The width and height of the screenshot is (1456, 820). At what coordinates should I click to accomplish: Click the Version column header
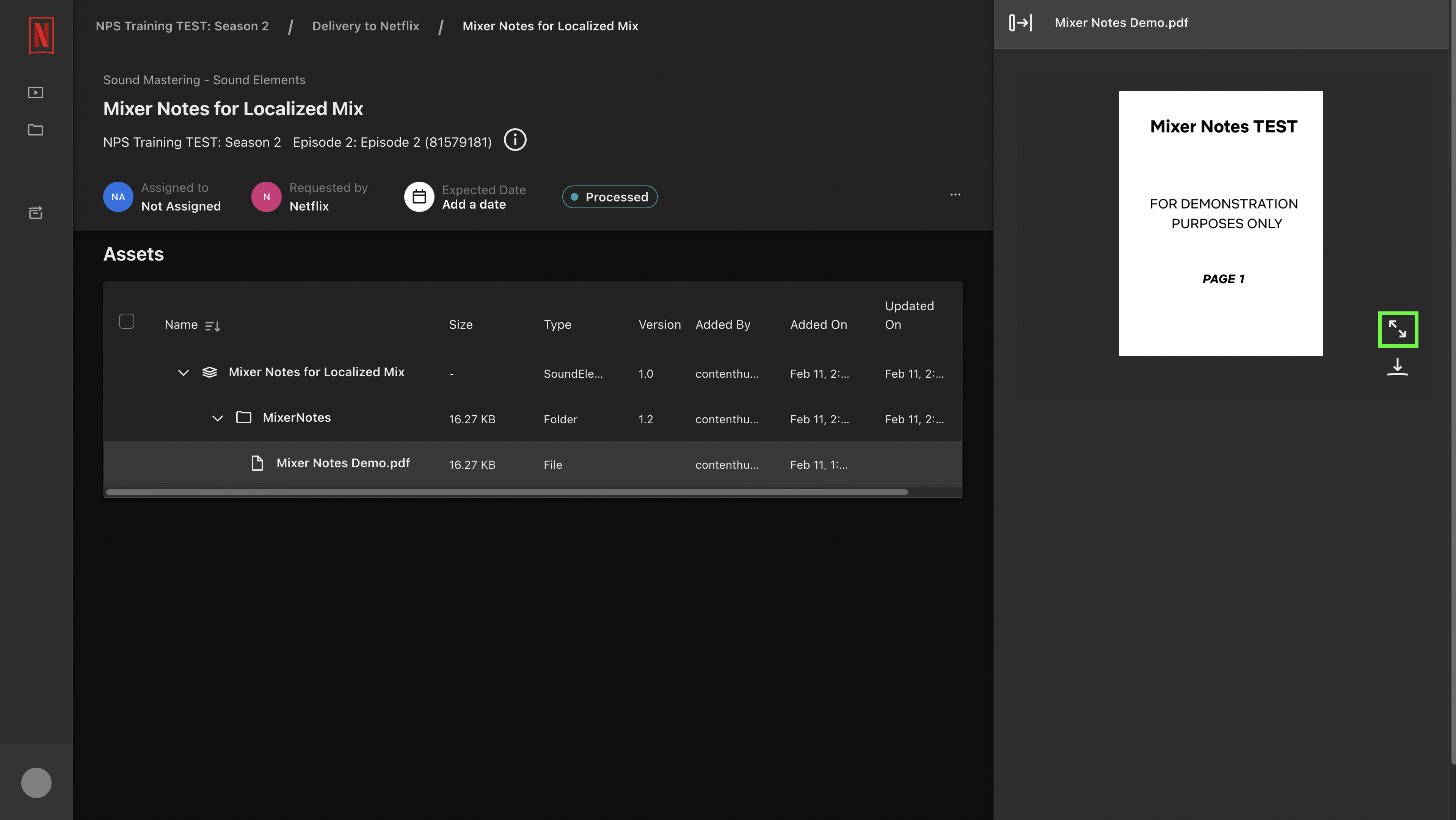[x=660, y=325]
